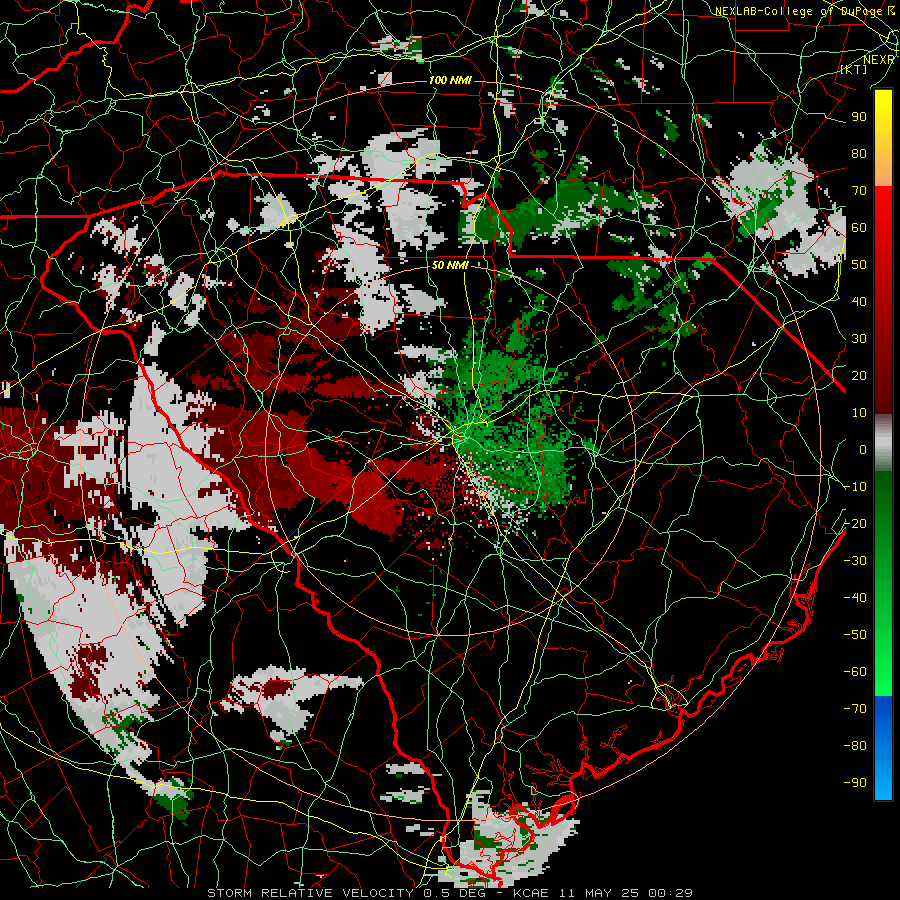The image size is (900, 900).
Task: Click the 50 NMI range ring label
Action: (451, 265)
